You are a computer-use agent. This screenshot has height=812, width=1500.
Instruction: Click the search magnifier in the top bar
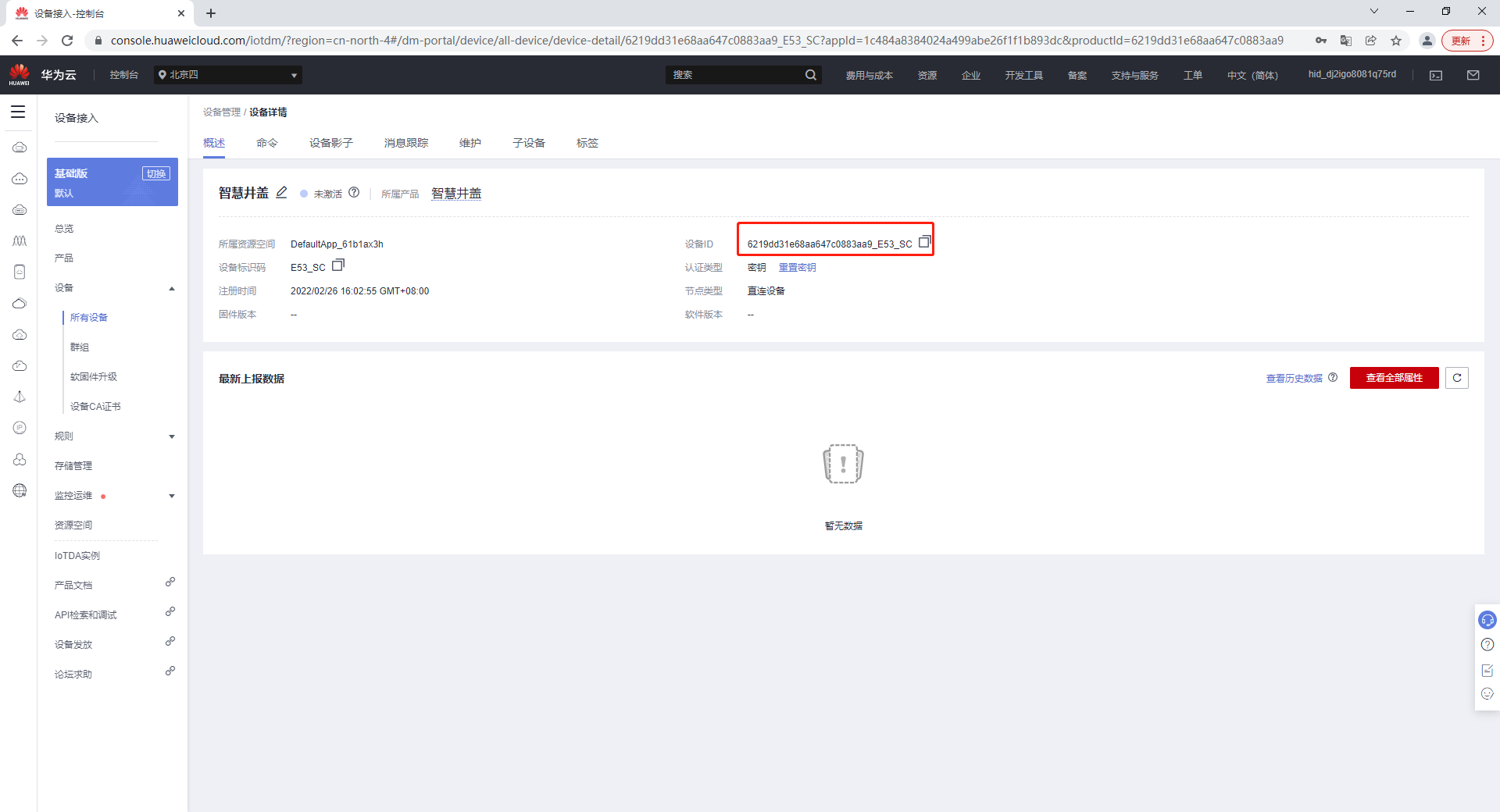tap(811, 75)
